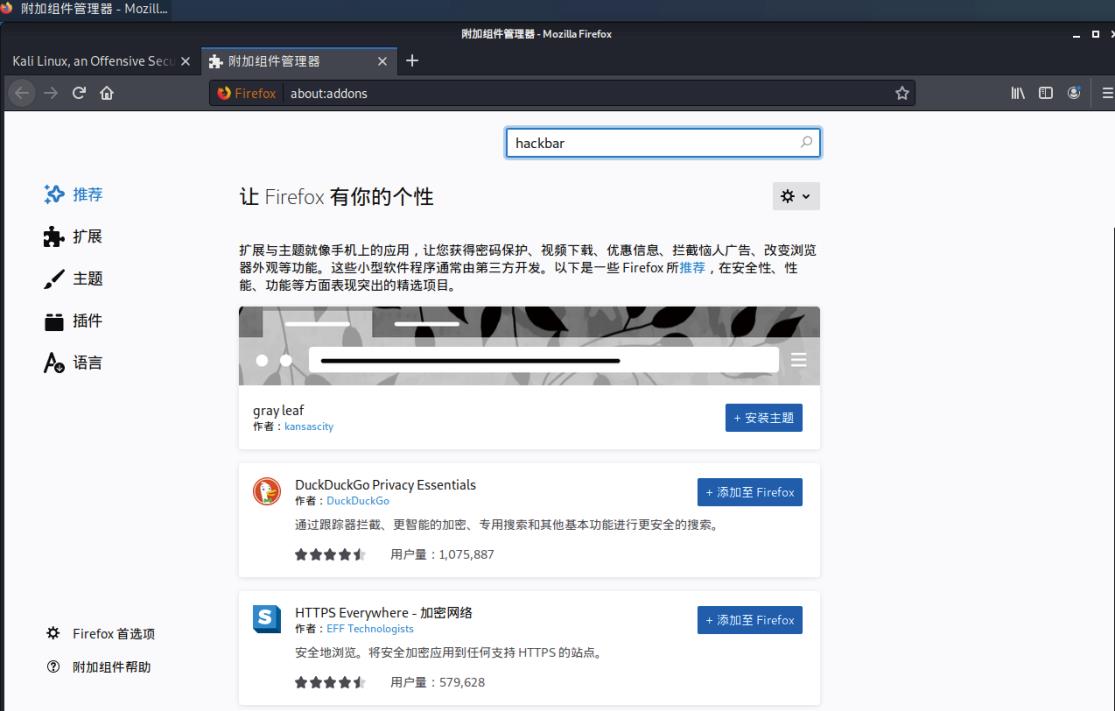Click the DuckDuckGo extension icon
This screenshot has height=711, width=1115.
267,492
